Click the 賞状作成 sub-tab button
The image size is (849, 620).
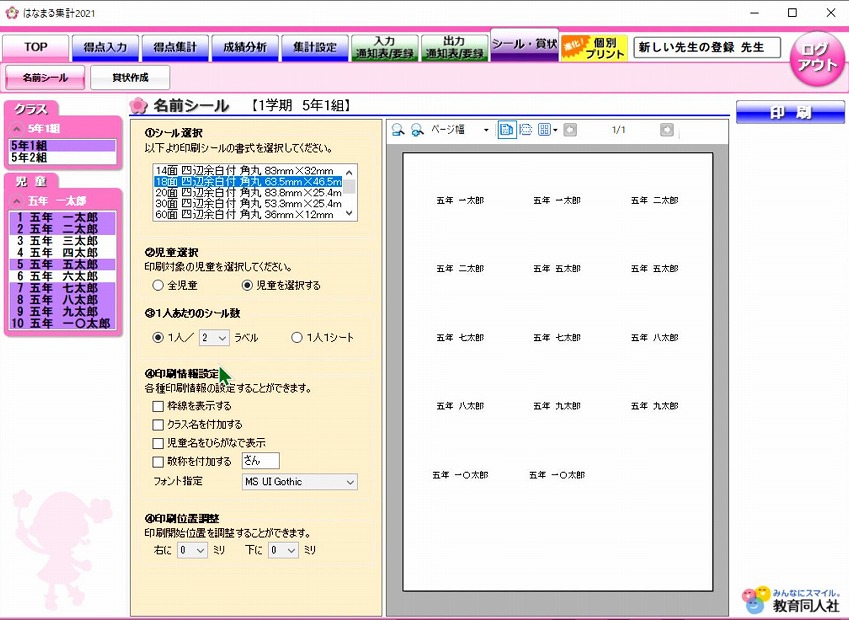(x=130, y=77)
